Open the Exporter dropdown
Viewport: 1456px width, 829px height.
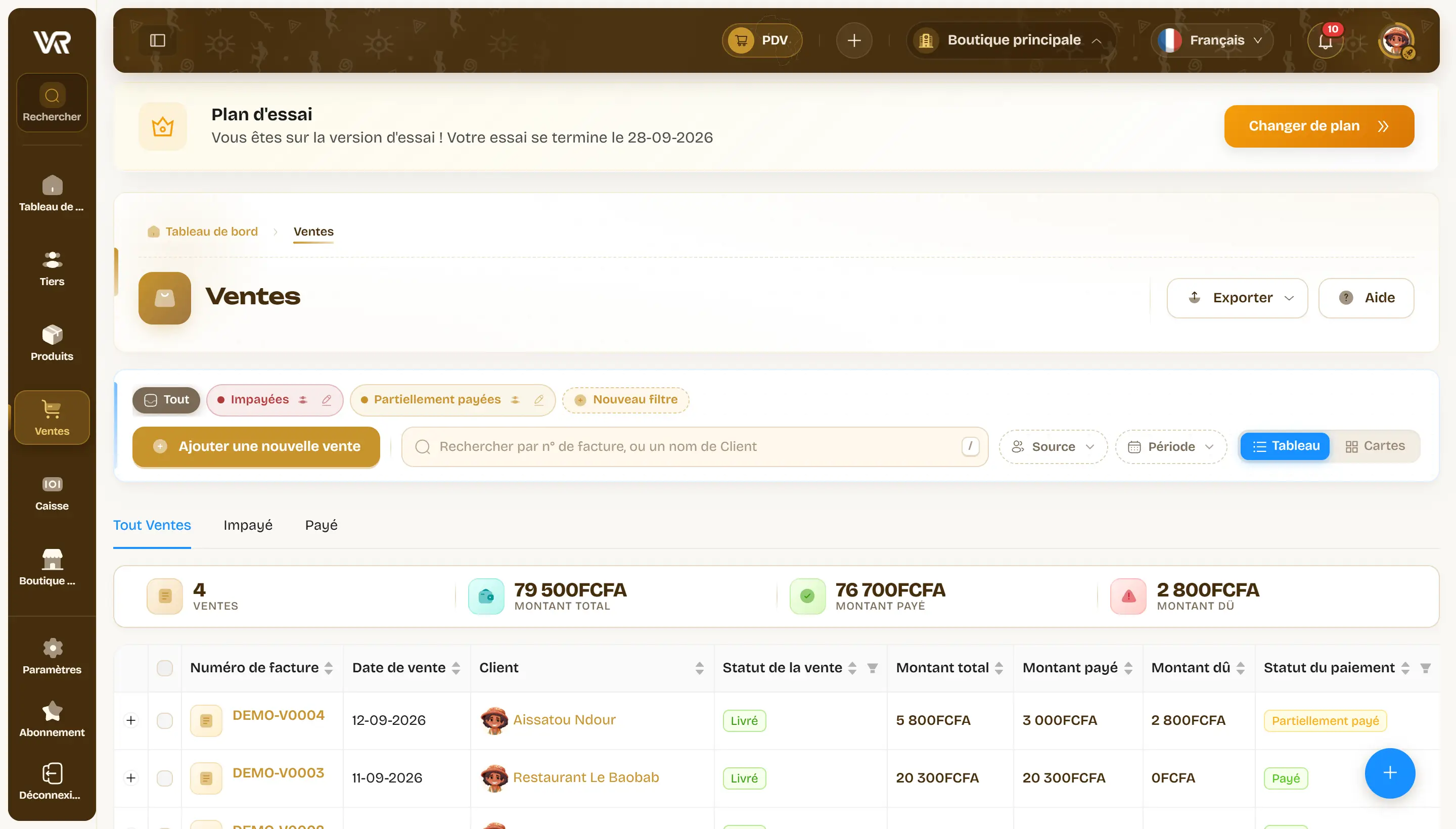[x=1237, y=298]
